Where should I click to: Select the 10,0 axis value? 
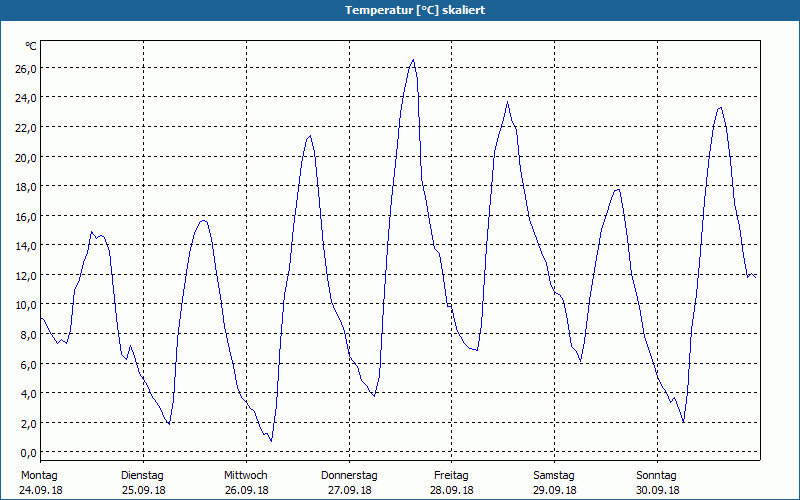(26, 305)
